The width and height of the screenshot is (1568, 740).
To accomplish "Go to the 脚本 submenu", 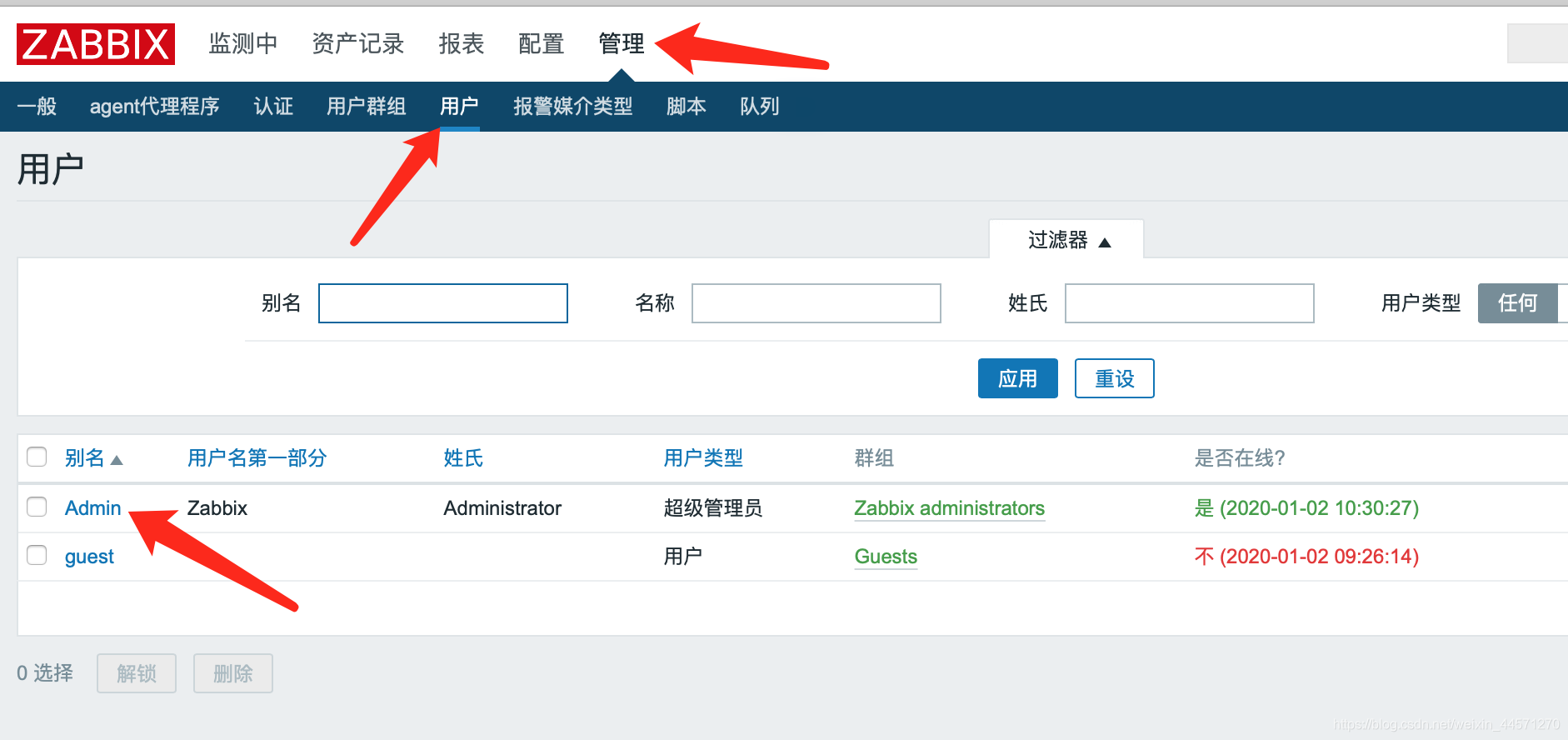I will [x=687, y=106].
